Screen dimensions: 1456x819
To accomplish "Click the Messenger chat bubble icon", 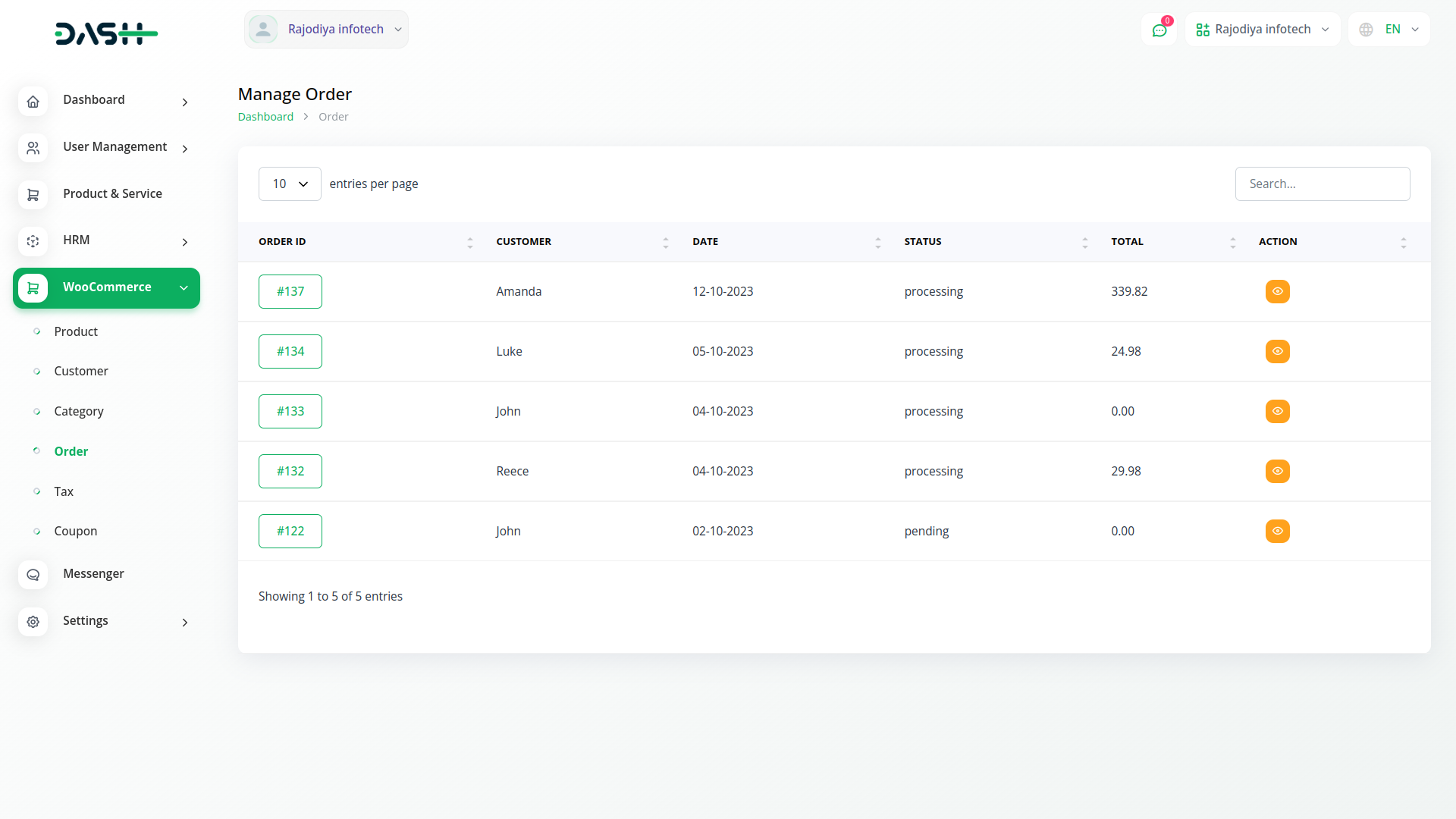I will click(x=33, y=575).
